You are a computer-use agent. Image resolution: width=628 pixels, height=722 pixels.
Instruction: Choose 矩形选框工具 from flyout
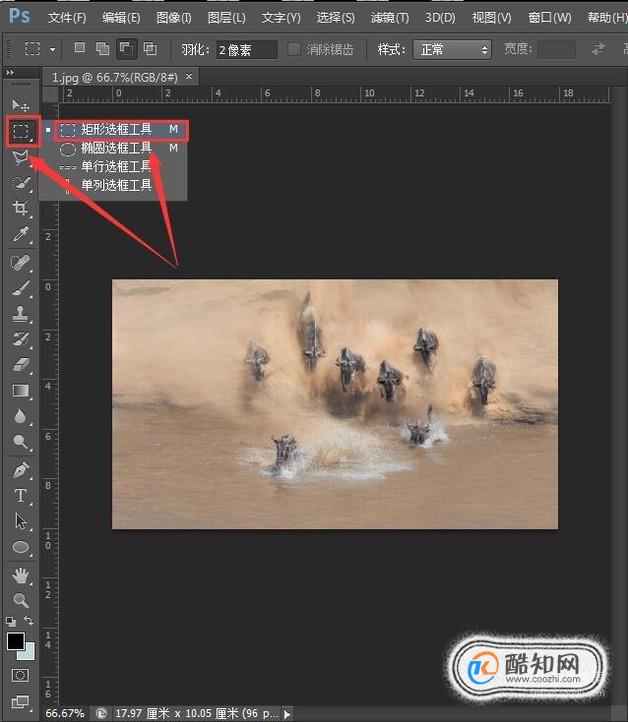[x=121, y=130]
